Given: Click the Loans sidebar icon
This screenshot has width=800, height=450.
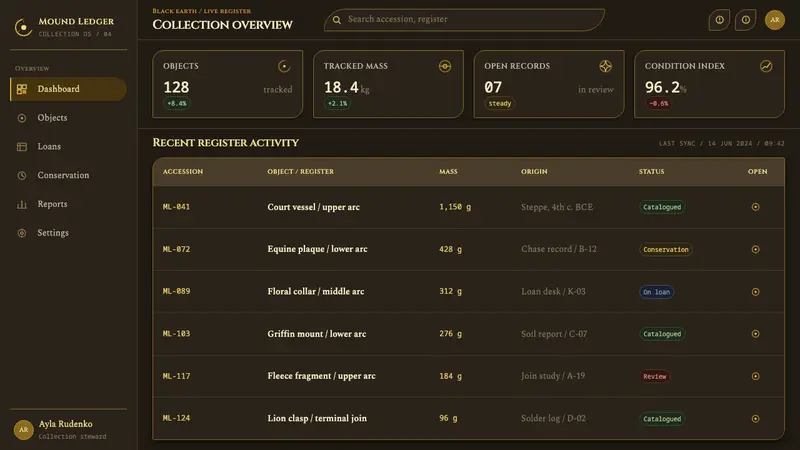Looking at the screenshot, I should (x=21, y=147).
